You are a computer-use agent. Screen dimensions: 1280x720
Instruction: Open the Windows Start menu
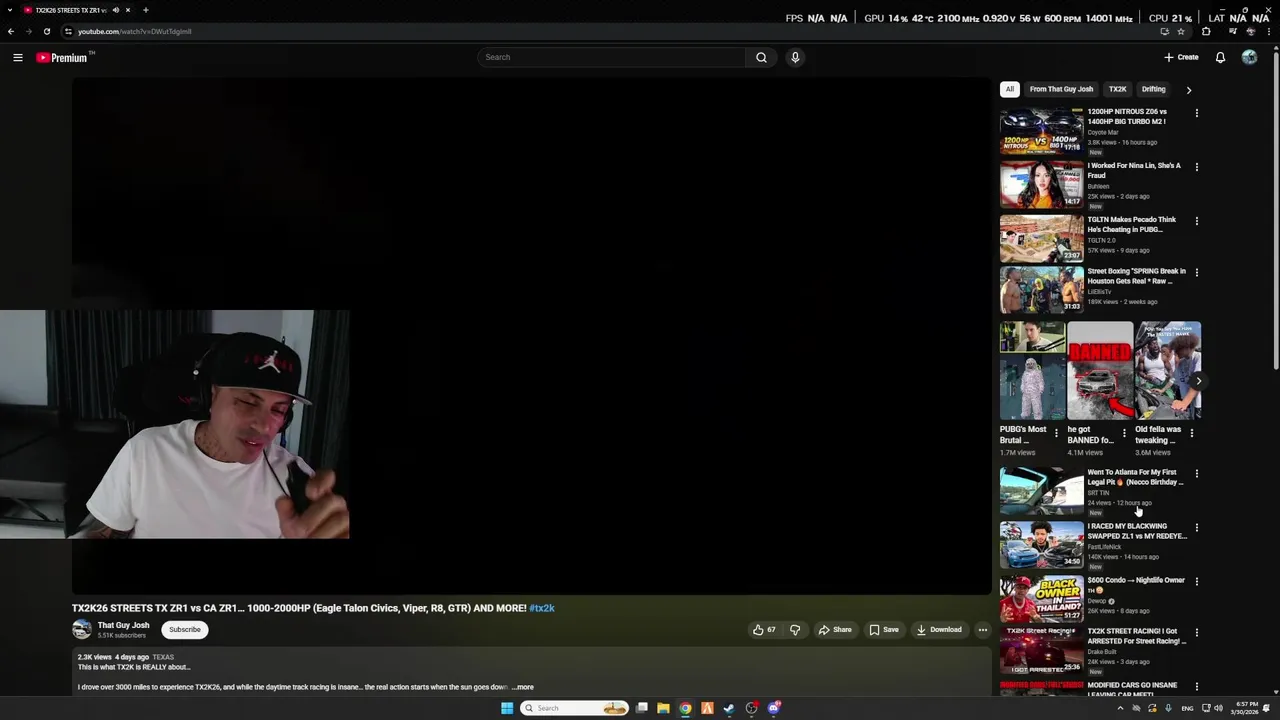pos(507,708)
